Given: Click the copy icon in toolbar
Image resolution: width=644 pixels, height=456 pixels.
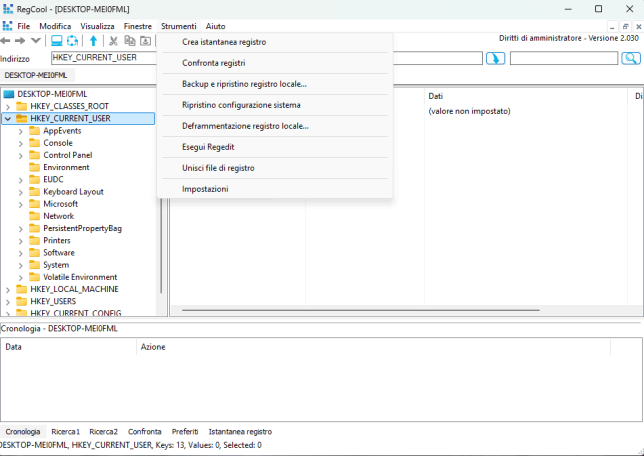Looking at the screenshot, I should click(x=130, y=41).
